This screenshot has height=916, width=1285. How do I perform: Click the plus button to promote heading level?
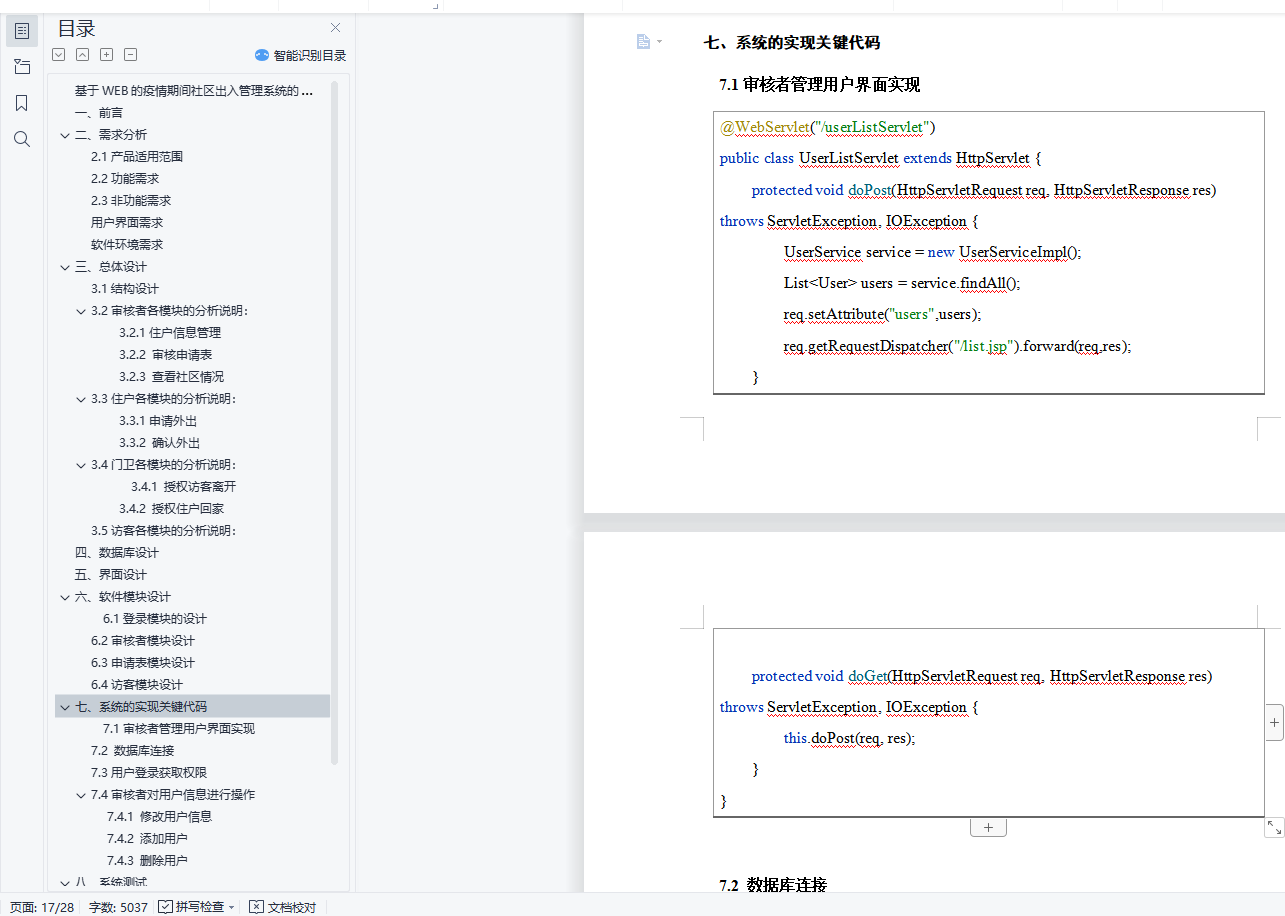tap(107, 55)
